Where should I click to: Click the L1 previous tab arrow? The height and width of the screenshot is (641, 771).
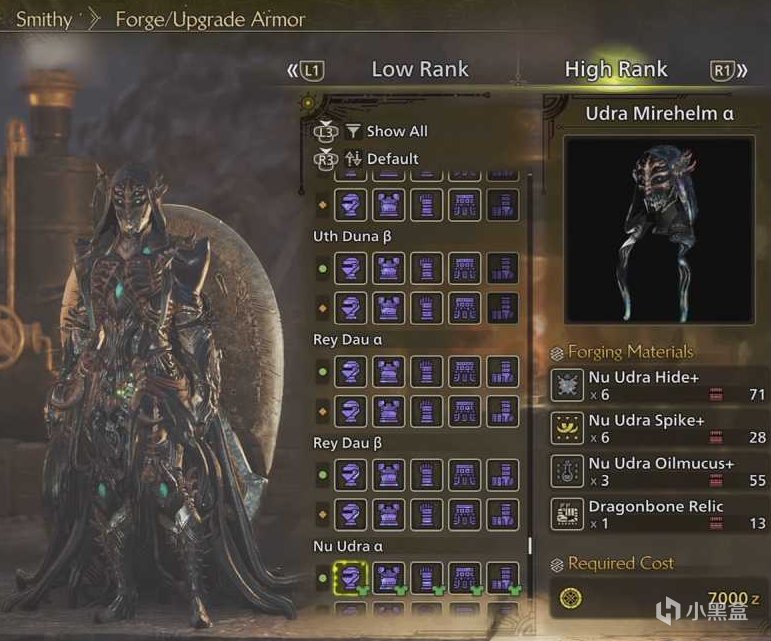(x=306, y=70)
